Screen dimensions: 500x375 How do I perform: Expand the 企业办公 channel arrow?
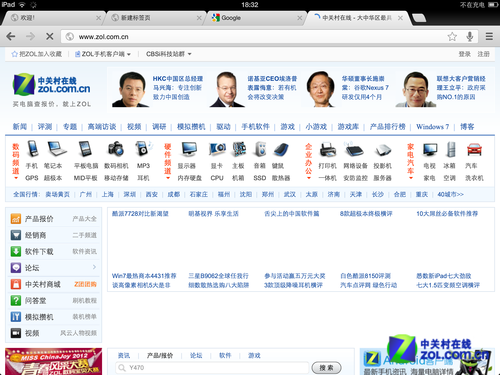(x=309, y=178)
